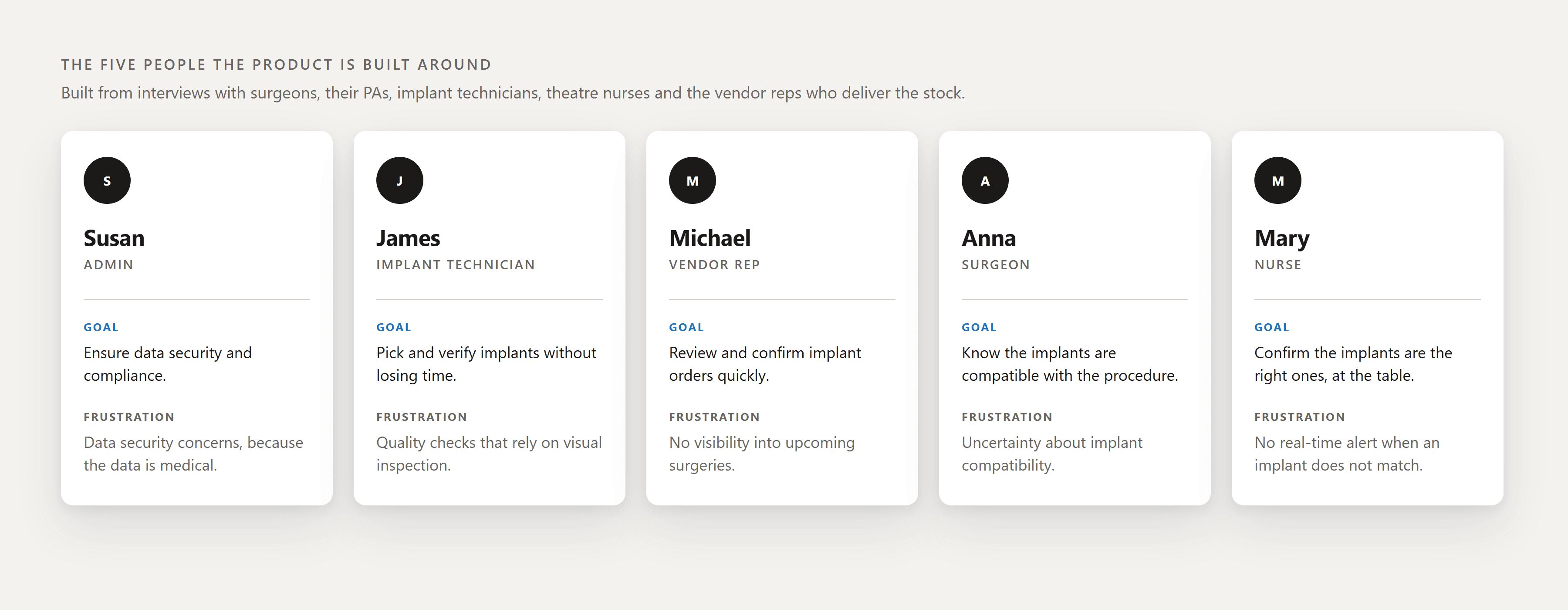The height and width of the screenshot is (610, 1568).
Task: Click the FRUSTRATION label in Anna's card
Action: coord(1007,417)
